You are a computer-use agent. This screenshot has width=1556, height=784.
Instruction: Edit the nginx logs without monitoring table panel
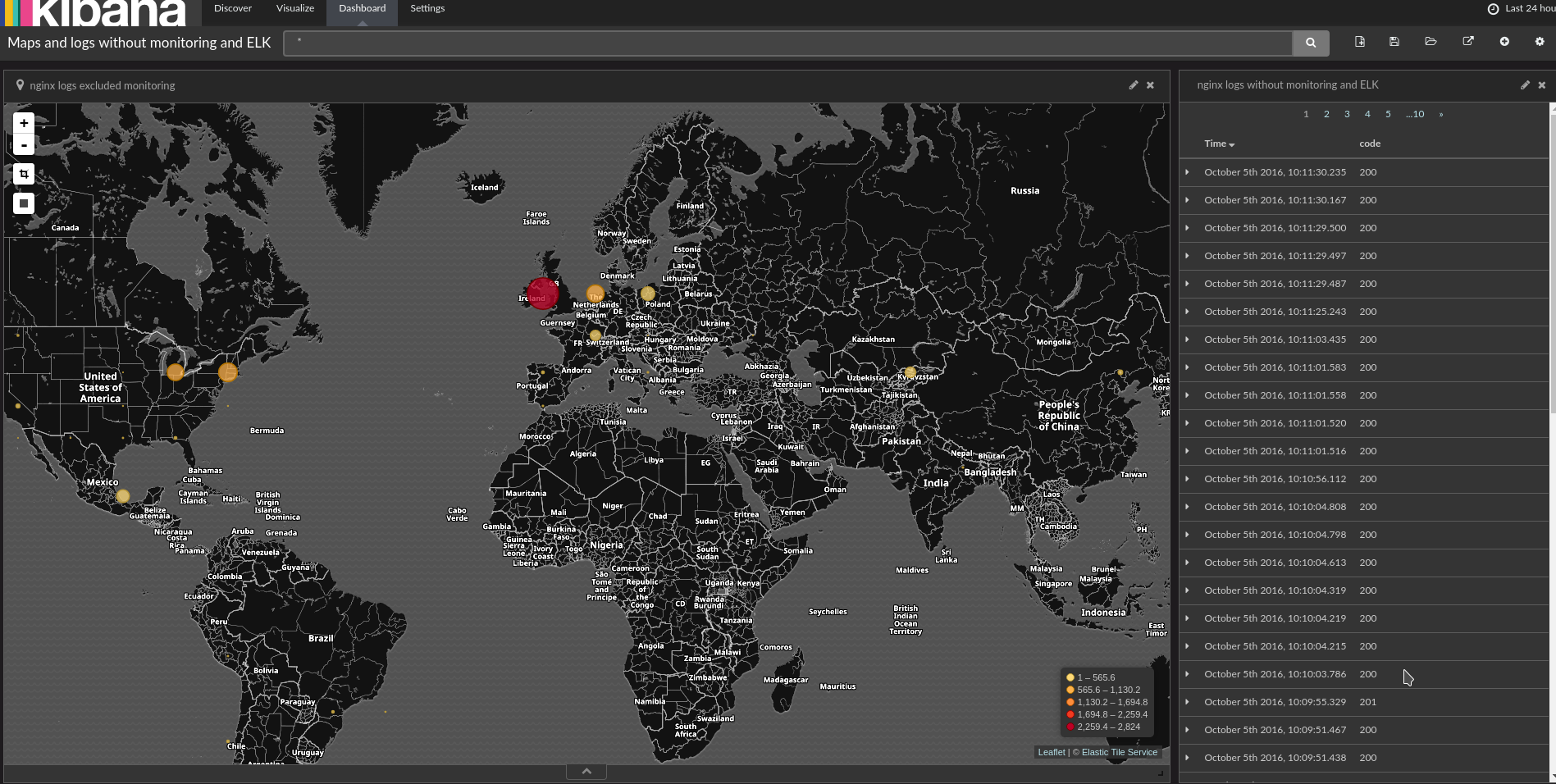[x=1525, y=85]
